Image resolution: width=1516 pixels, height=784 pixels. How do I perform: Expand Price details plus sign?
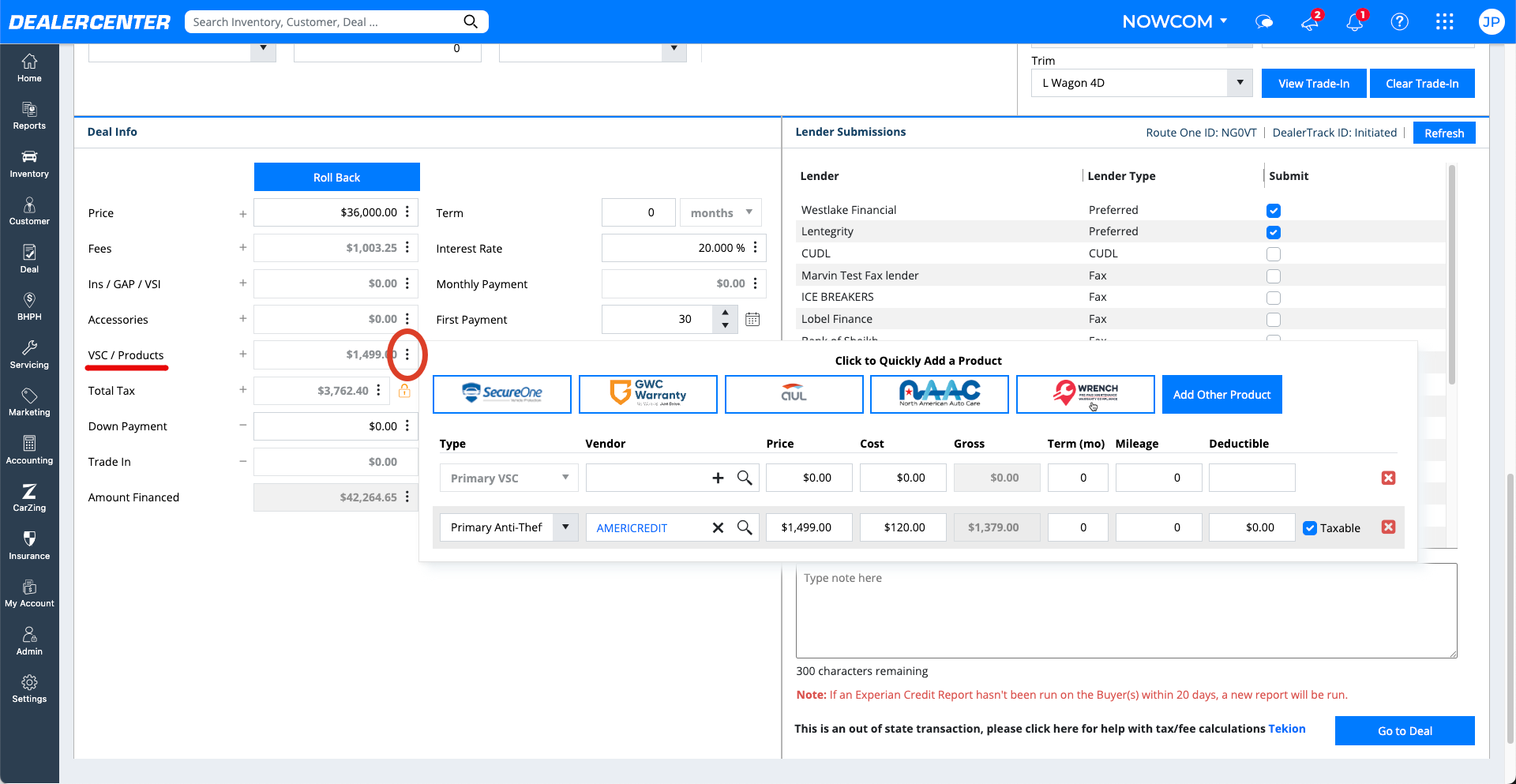242,213
